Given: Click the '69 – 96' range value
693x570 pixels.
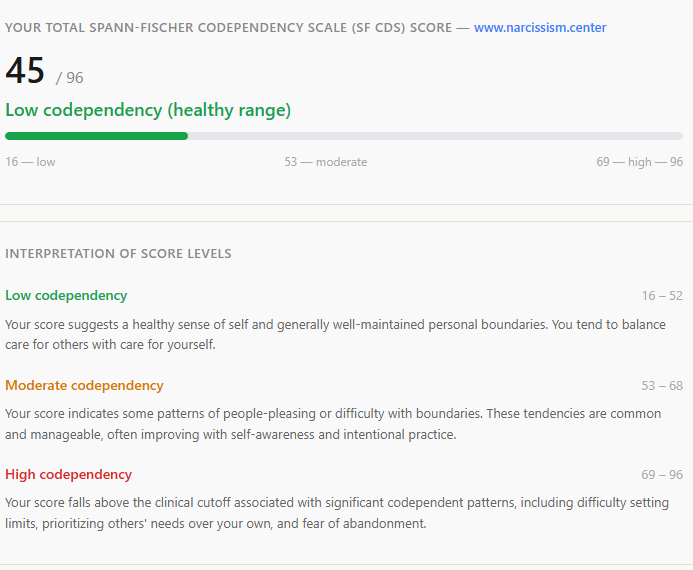Looking at the screenshot, I should [x=662, y=475].
